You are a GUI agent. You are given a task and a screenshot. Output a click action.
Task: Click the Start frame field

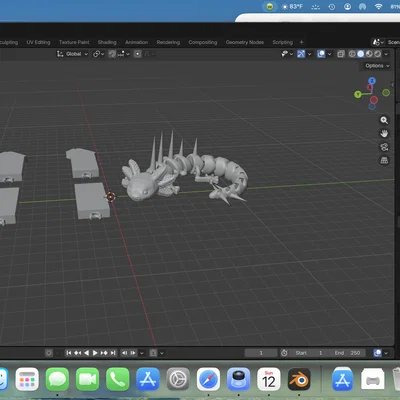click(308, 353)
